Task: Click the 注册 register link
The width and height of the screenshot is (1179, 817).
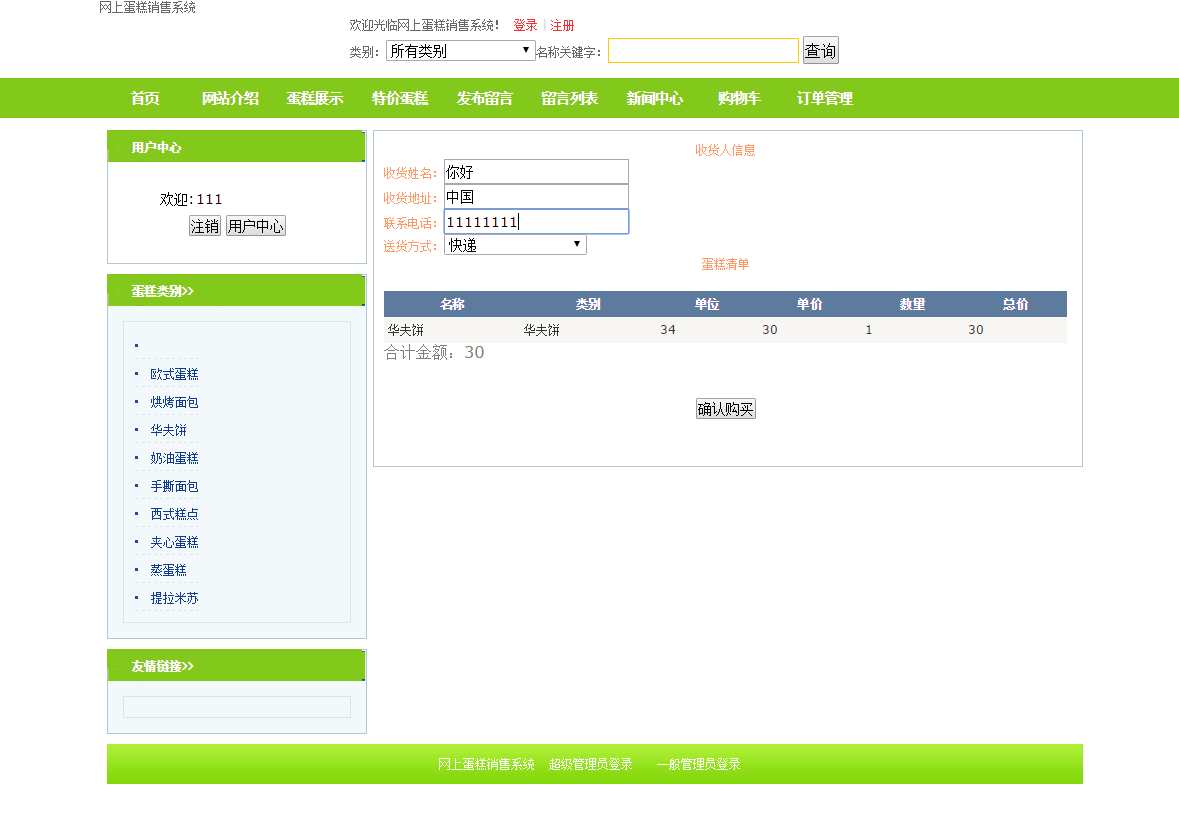Action: pyautogui.click(x=562, y=25)
